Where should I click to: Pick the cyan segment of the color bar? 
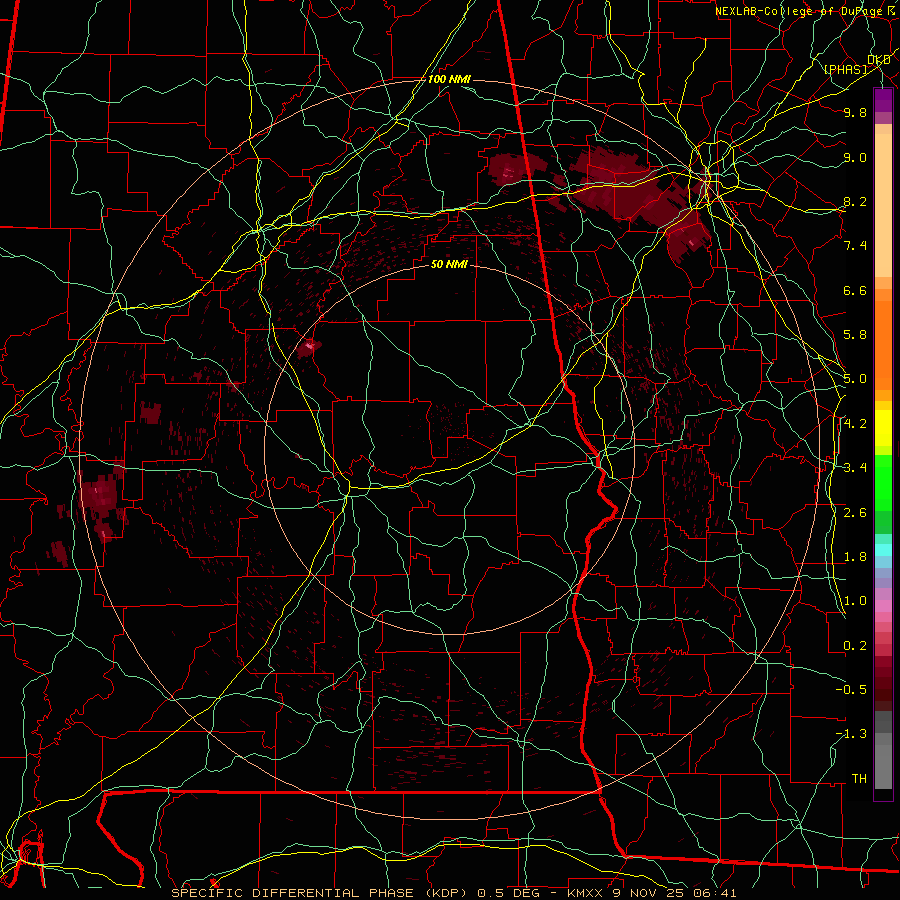click(x=883, y=550)
